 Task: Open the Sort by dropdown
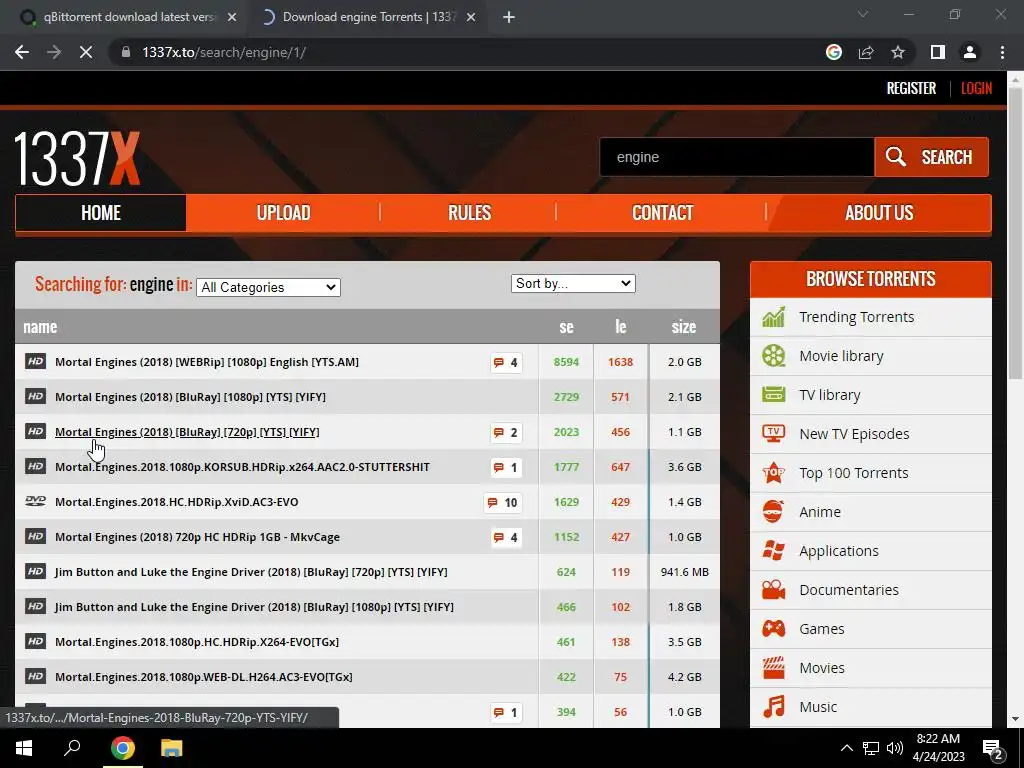(x=573, y=283)
